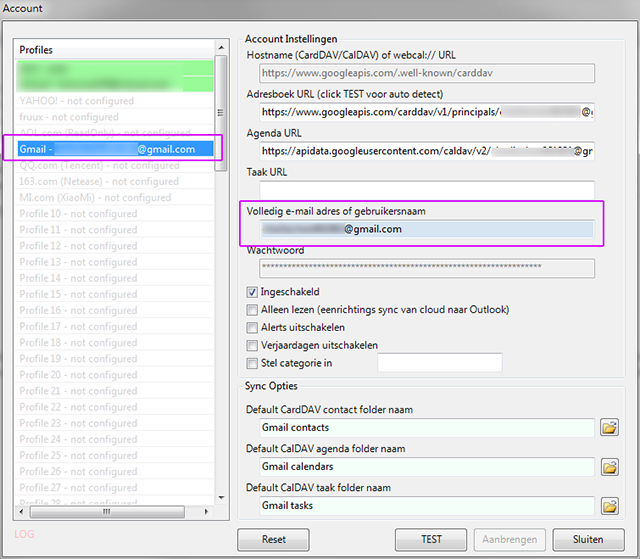Check Verjaardagen uitschakelen option
This screenshot has width=640, height=559.
click(252, 346)
